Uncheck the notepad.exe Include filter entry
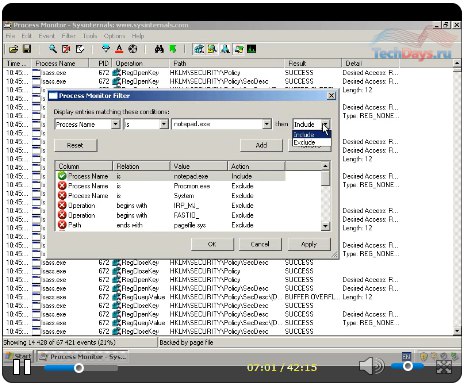Screen dimensions: 465x386 click(62, 176)
